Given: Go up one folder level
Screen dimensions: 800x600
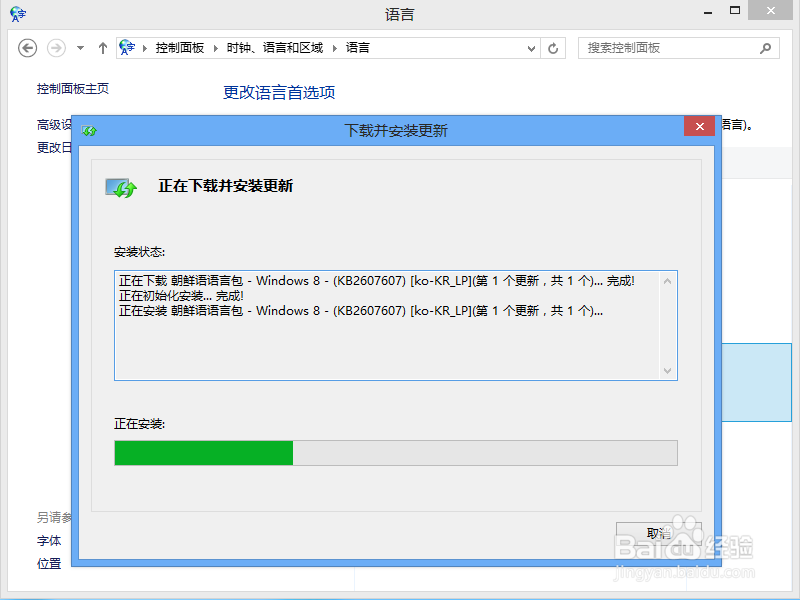Looking at the screenshot, I should point(103,48).
